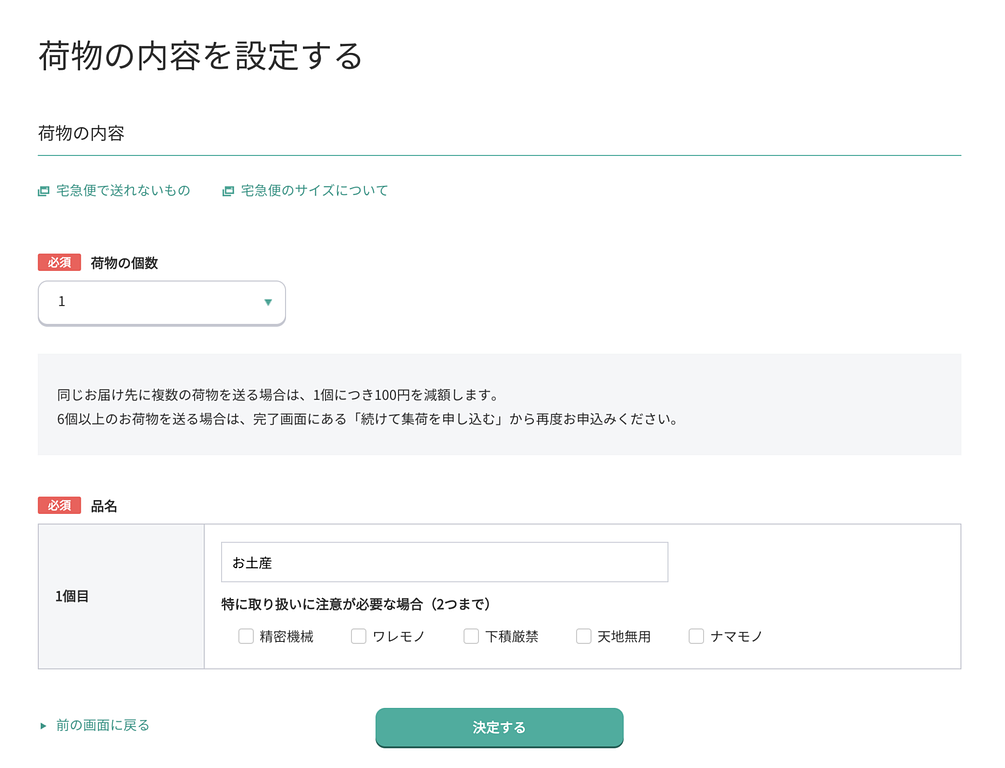Viewport: 1005px width, 768px height.
Task: Enable the 下積厳禁 checkbox
Action: (471, 635)
